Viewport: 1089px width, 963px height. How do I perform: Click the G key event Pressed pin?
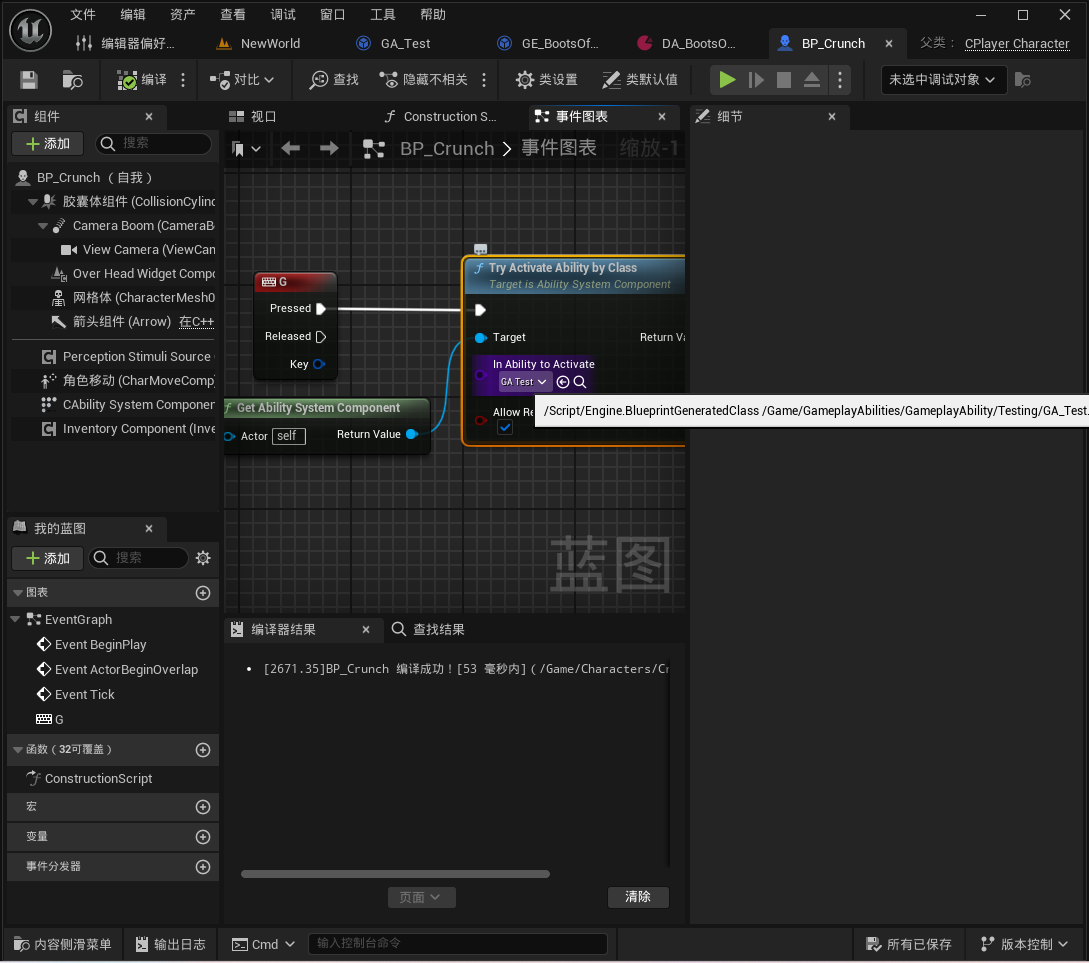321,309
